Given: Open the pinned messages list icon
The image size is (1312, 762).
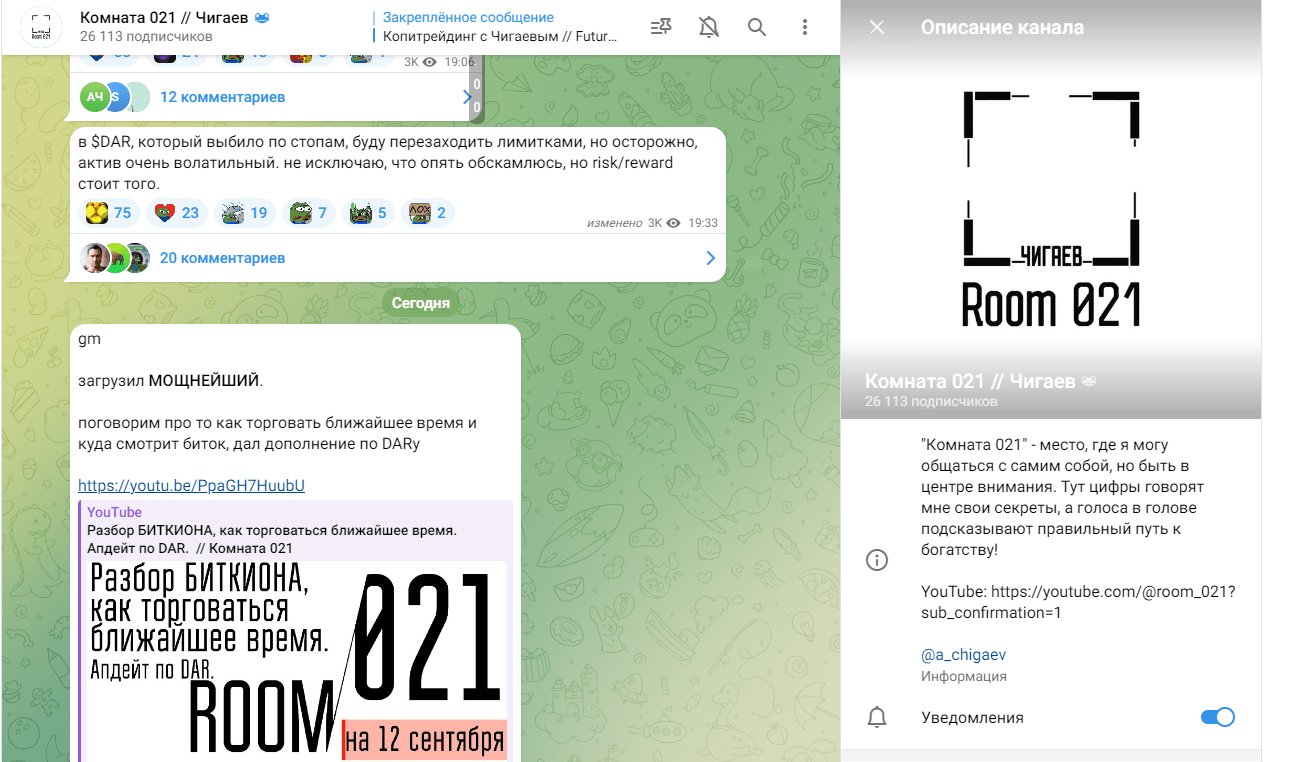Looking at the screenshot, I should tap(661, 28).
